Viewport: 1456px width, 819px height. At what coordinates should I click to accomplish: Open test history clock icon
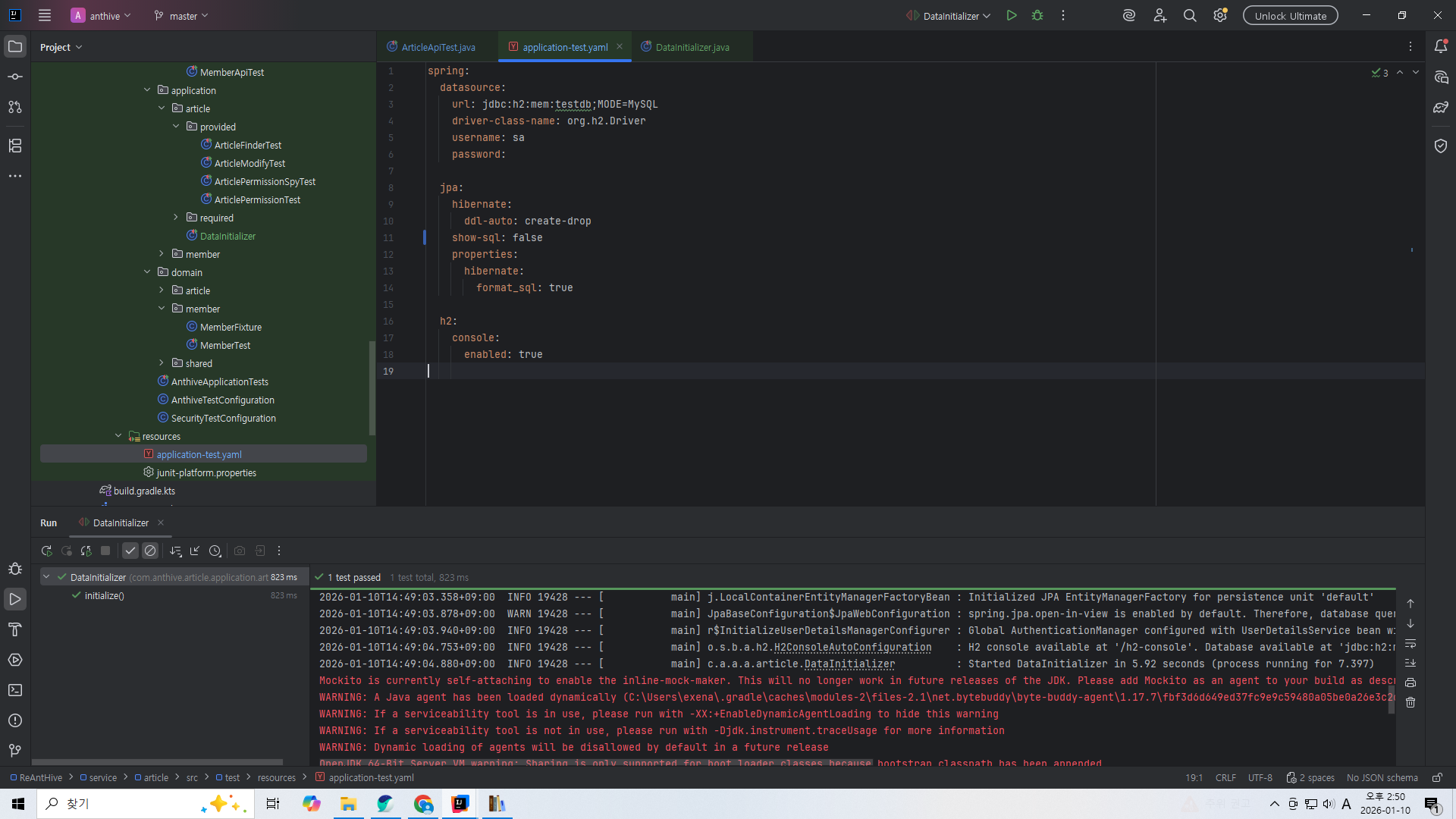pos(215,551)
